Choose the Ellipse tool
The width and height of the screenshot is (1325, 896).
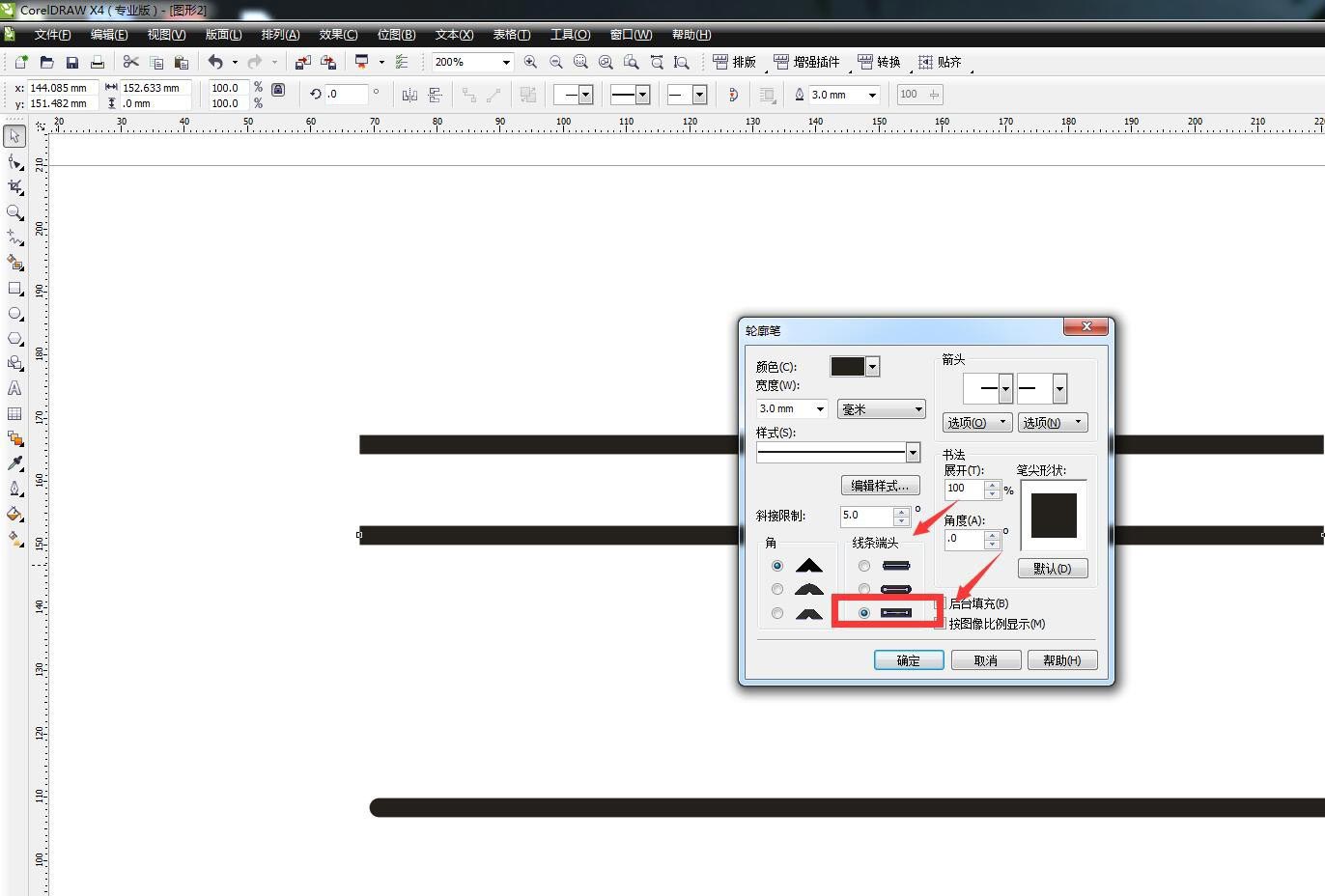click(14, 314)
